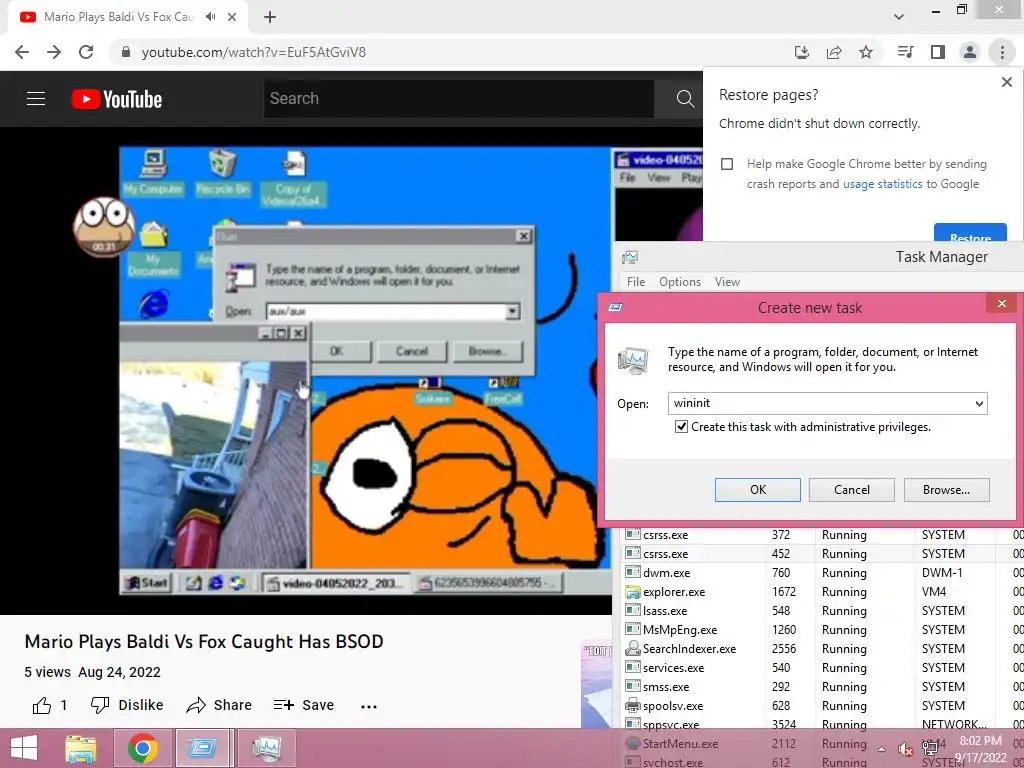Screen dimensions: 1024x768
Task: Click the Chrome address bar URL
Action: click(x=253, y=52)
